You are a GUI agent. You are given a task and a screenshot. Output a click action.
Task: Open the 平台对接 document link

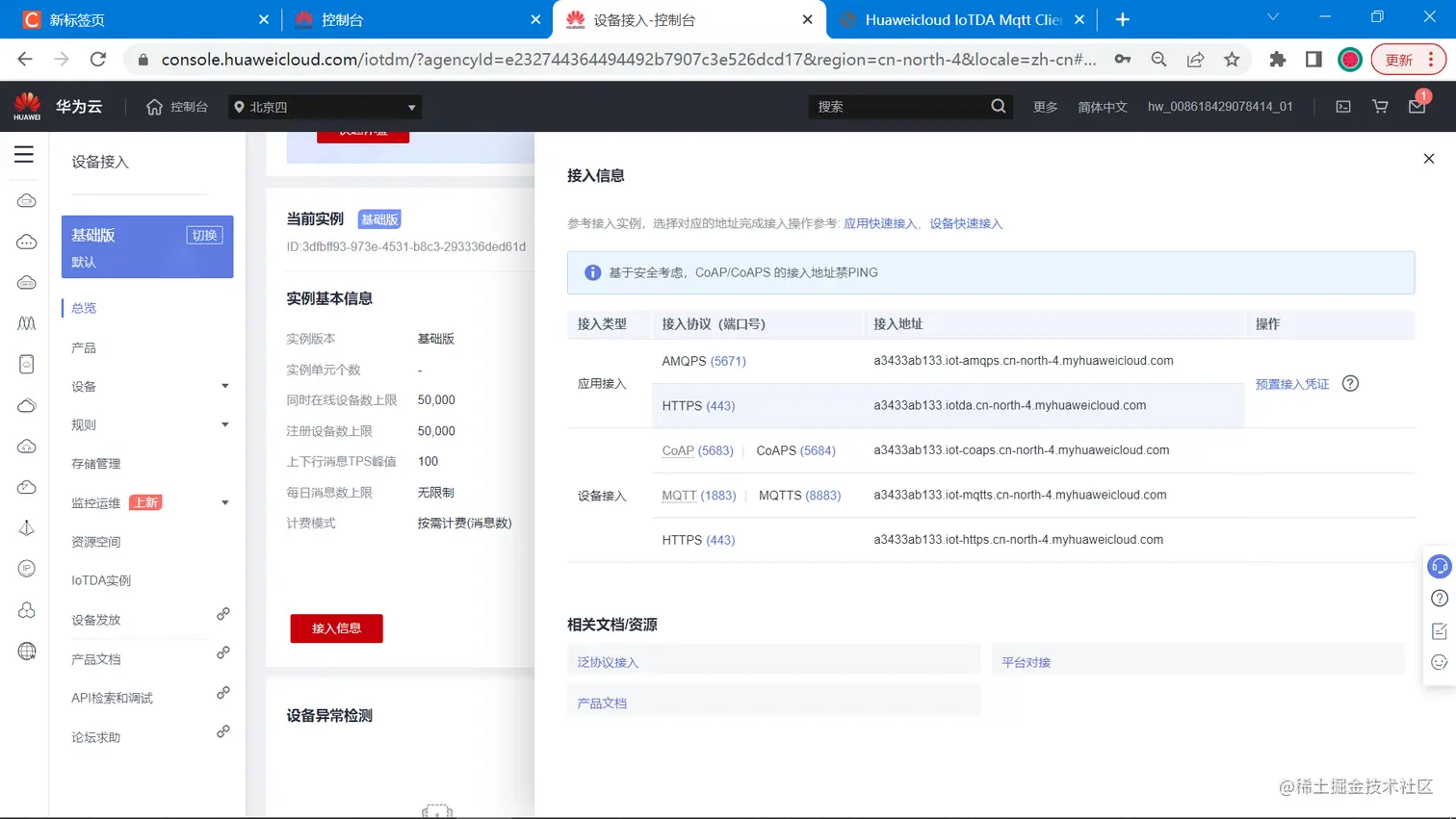click(x=1026, y=662)
